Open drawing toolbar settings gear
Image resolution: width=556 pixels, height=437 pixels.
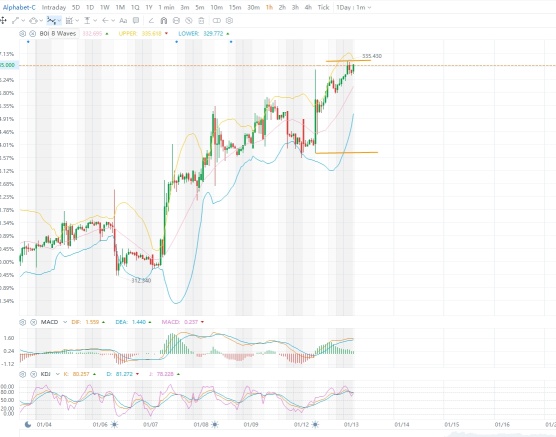point(229,21)
